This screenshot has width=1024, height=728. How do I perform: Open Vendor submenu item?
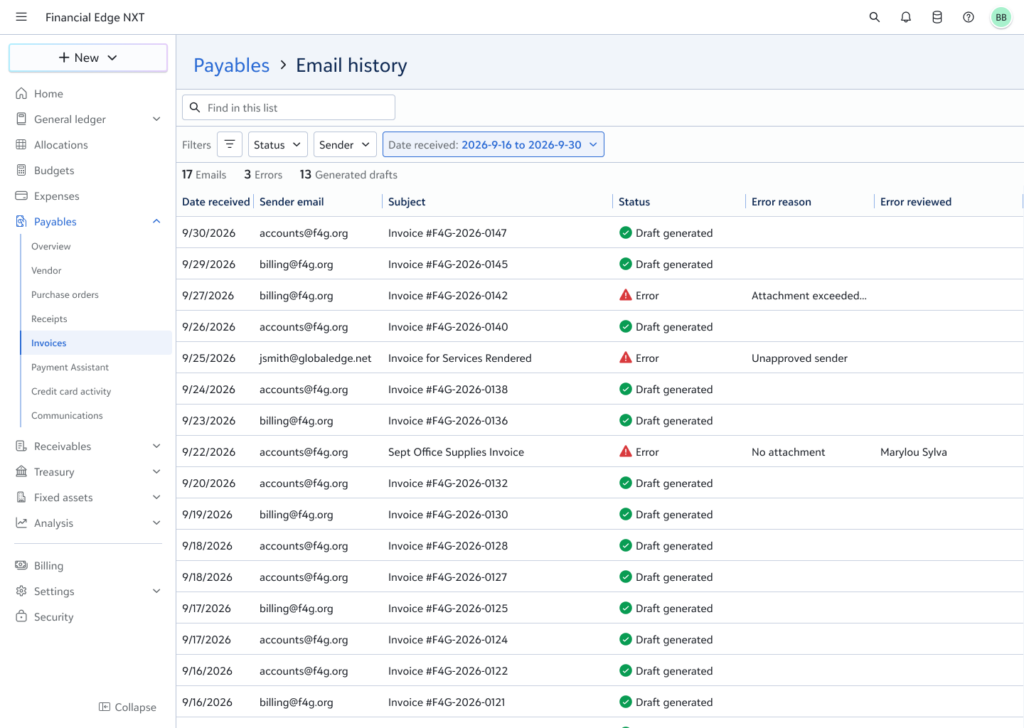tap(46, 270)
